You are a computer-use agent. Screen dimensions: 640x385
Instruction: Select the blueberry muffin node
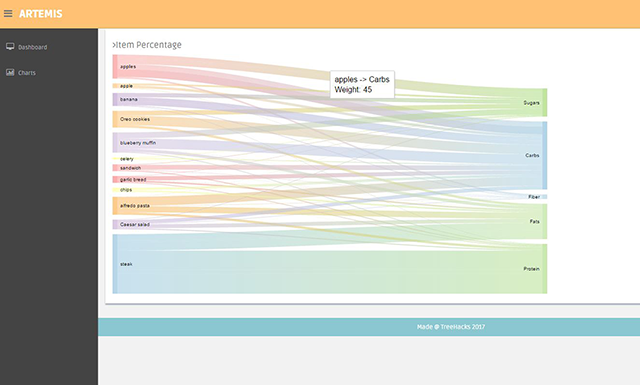(x=115, y=142)
